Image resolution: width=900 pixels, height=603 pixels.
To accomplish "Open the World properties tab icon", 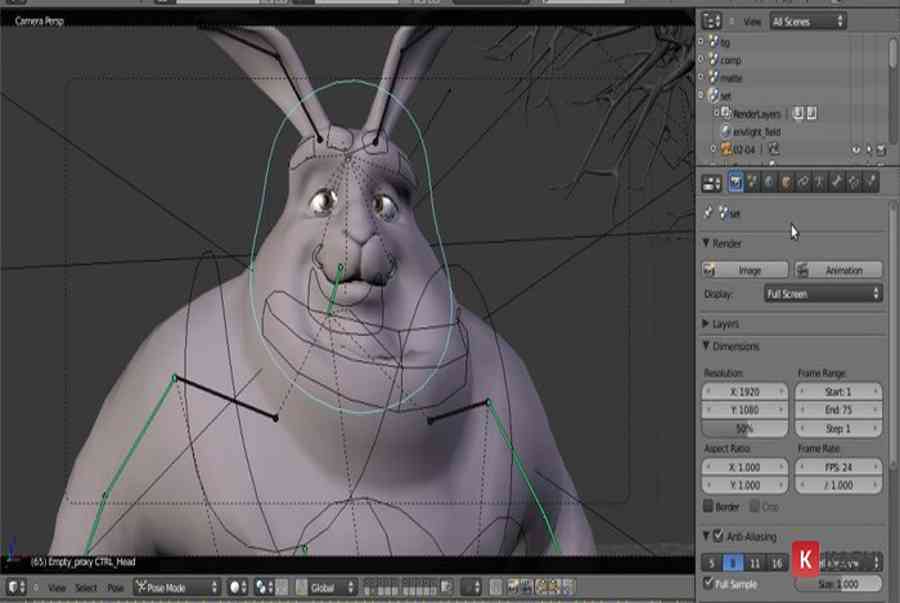I will coord(769,183).
